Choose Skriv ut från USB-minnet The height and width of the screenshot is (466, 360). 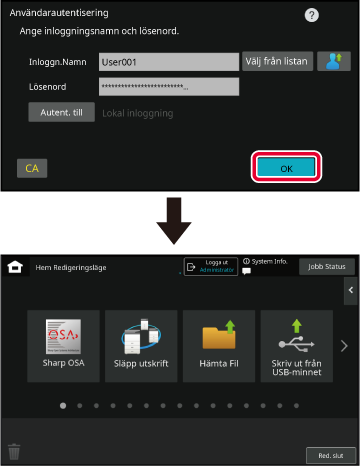pyautogui.click(x=297, y=346)
